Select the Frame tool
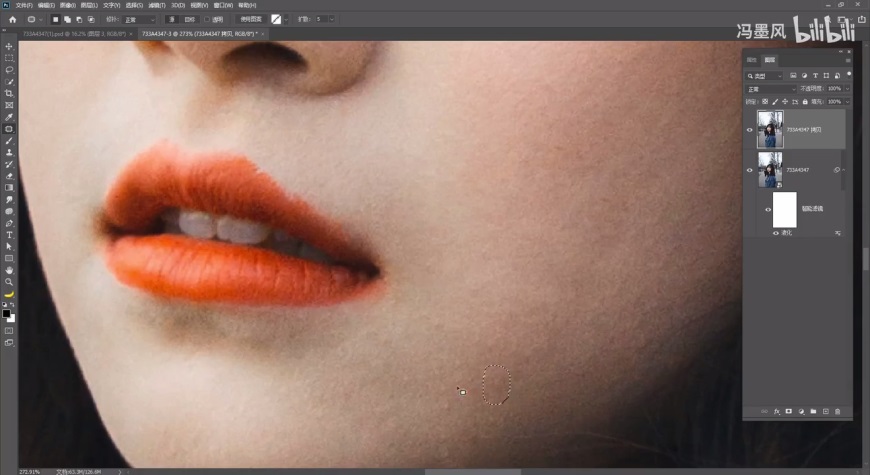This screenshot has height=475, width=870. pyautogui.click(x=9, y=105)
